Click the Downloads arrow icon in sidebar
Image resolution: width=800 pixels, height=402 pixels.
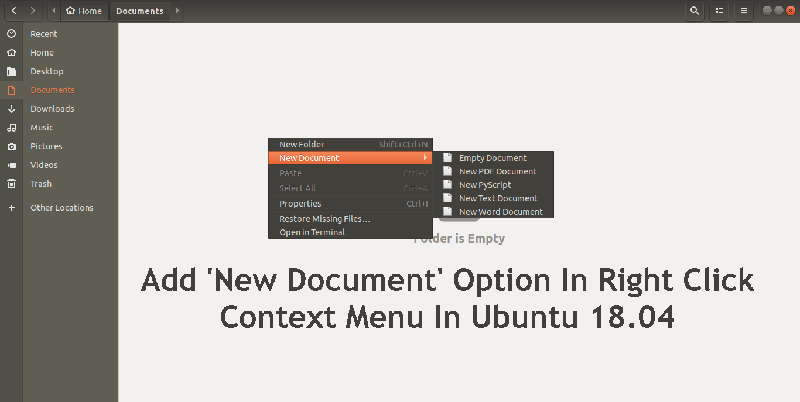(x=11, y=109)
